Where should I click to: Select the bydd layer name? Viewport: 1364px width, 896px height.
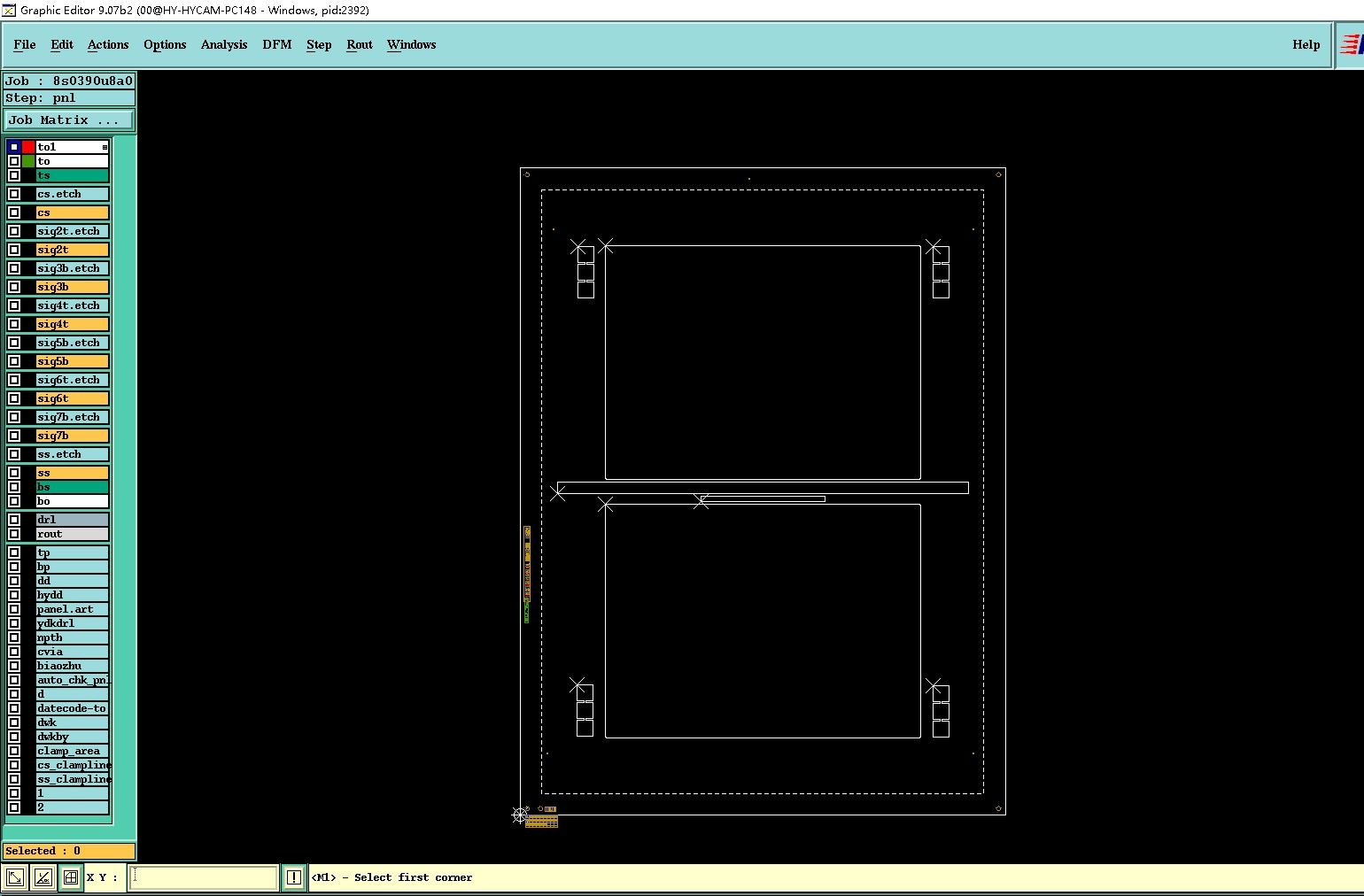tap(73, 595)
